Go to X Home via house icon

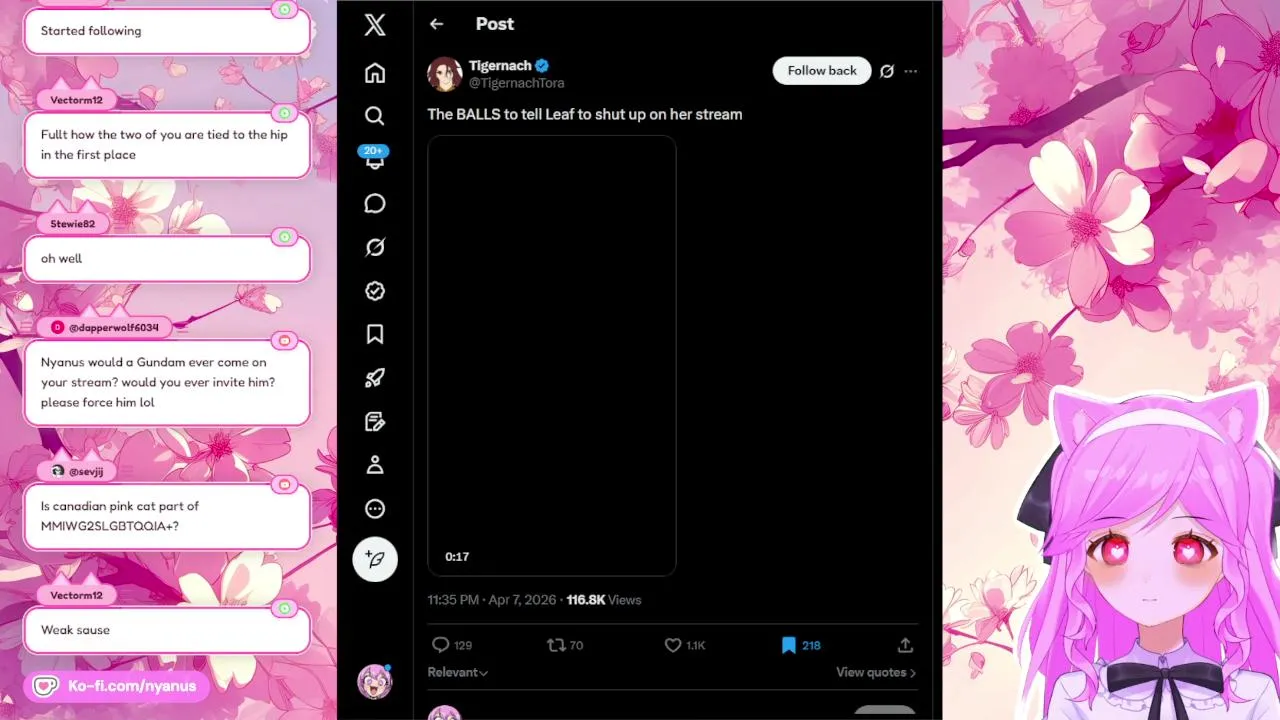375,73
